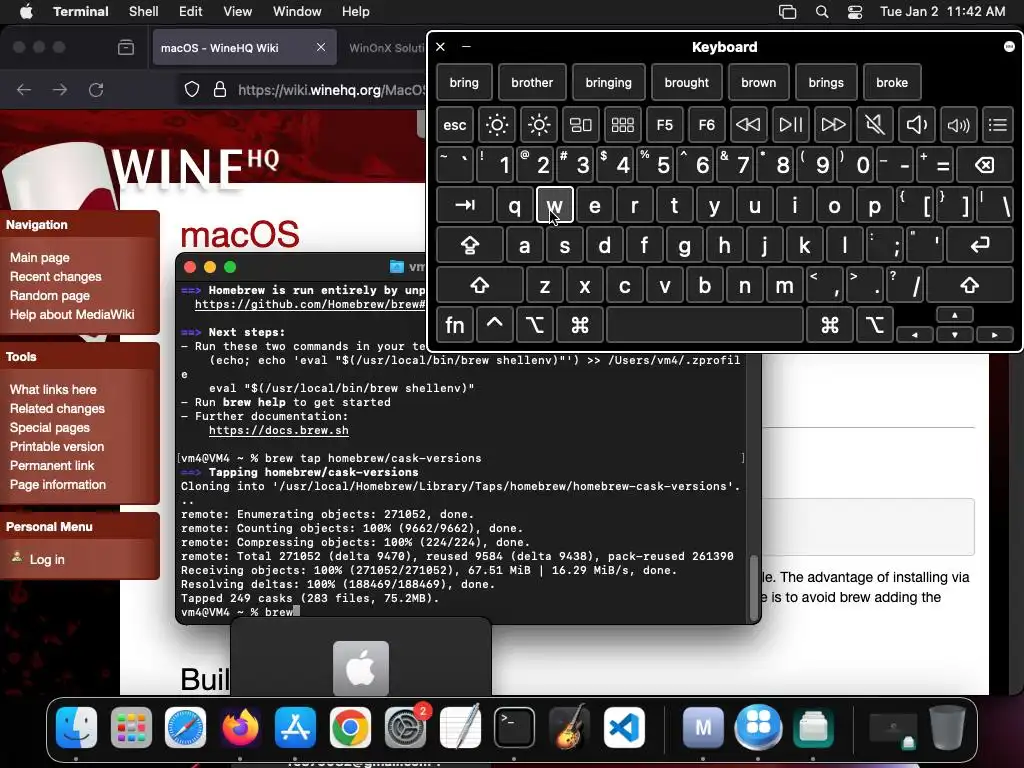This screenshot has height=768, width=1024.
Task: Open the Apple menu
Action: pos(26,12)
